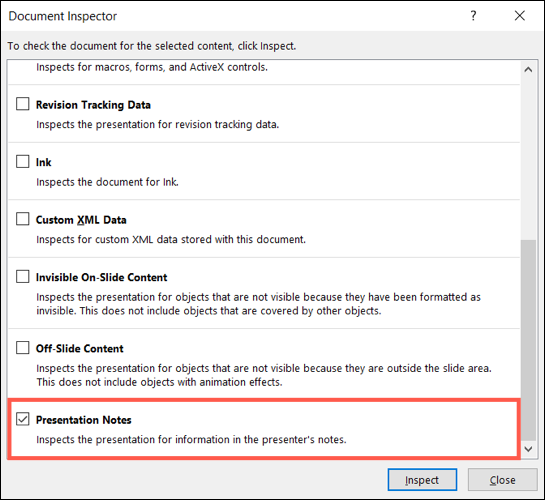Tick the Custom XML Data checkbox
545x500 pixels.
click(x=23, y=219)
